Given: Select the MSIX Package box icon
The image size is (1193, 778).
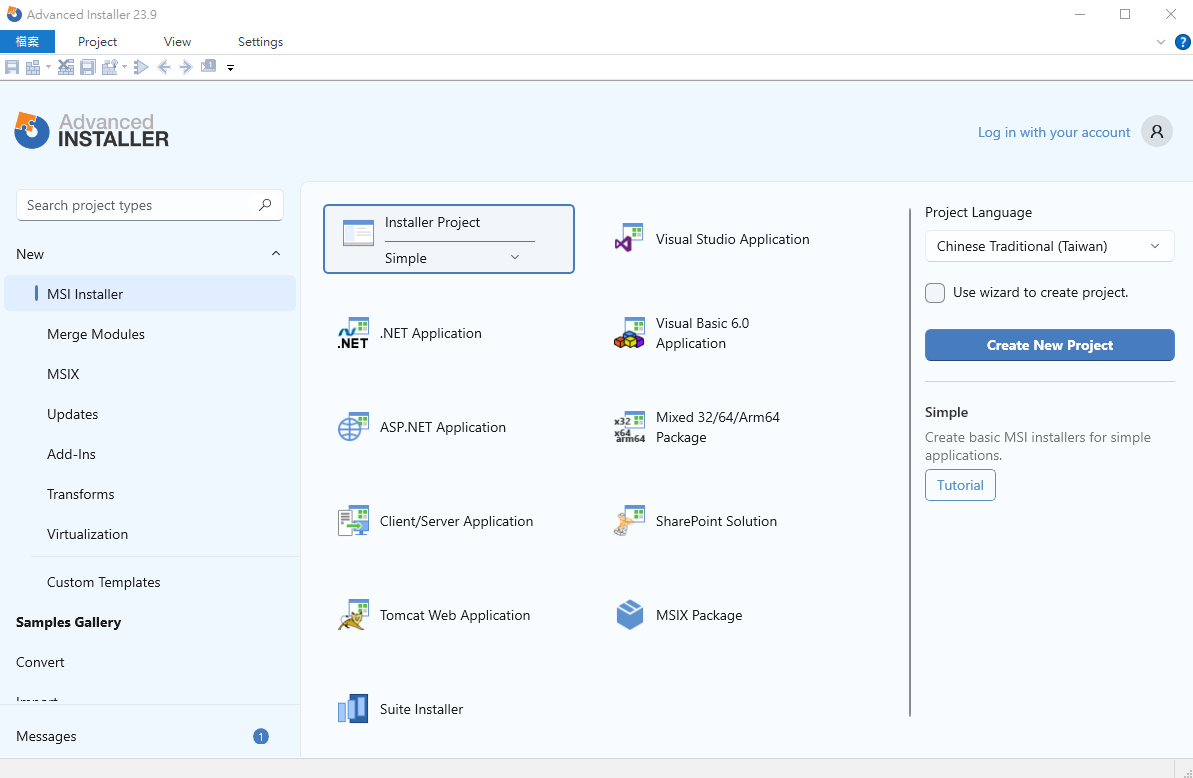Looking at the screenshot, I should tap(629, 615).
